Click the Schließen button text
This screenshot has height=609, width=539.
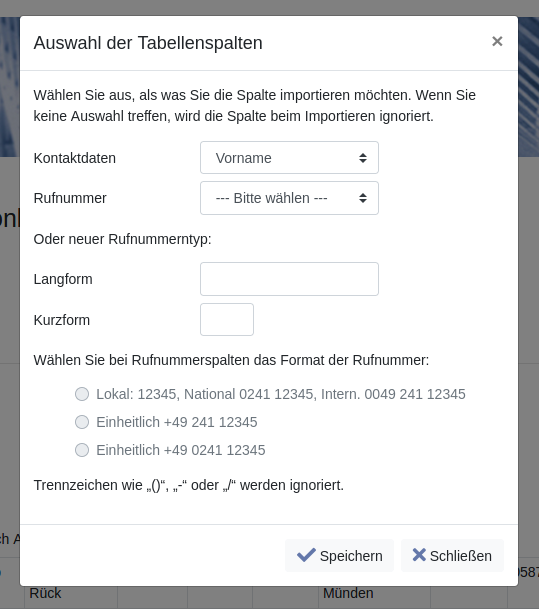[461, 556]
